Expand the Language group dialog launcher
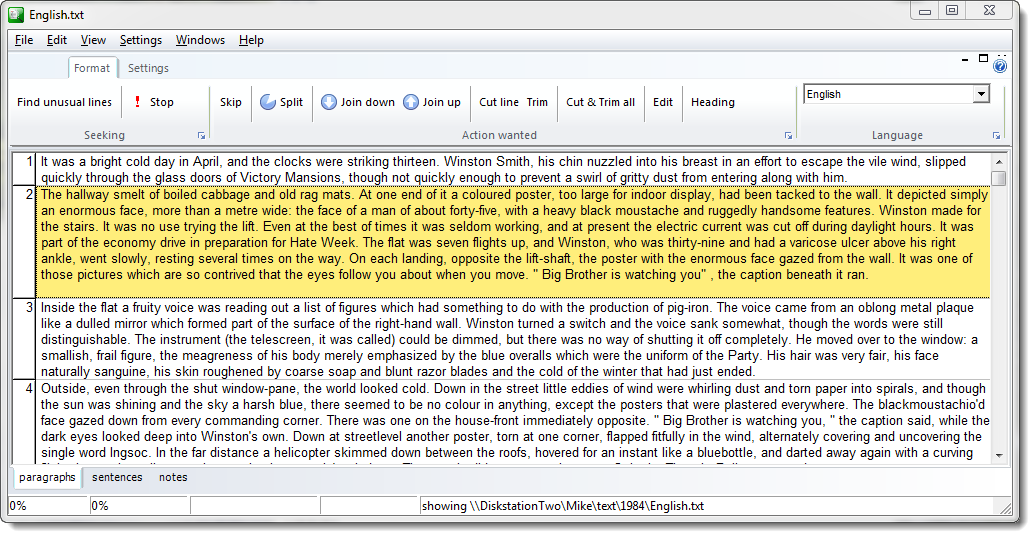This screenshot has width=1035, height=538. coord(996,135)
